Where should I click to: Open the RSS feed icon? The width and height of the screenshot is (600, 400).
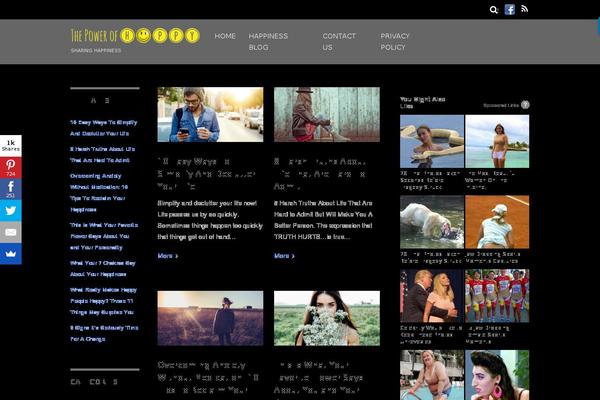click(524, 9)
